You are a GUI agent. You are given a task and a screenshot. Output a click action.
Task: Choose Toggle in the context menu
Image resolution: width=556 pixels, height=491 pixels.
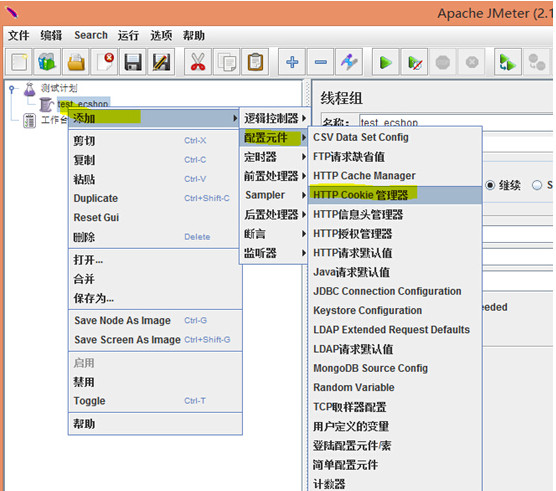(x=155, y=401)
